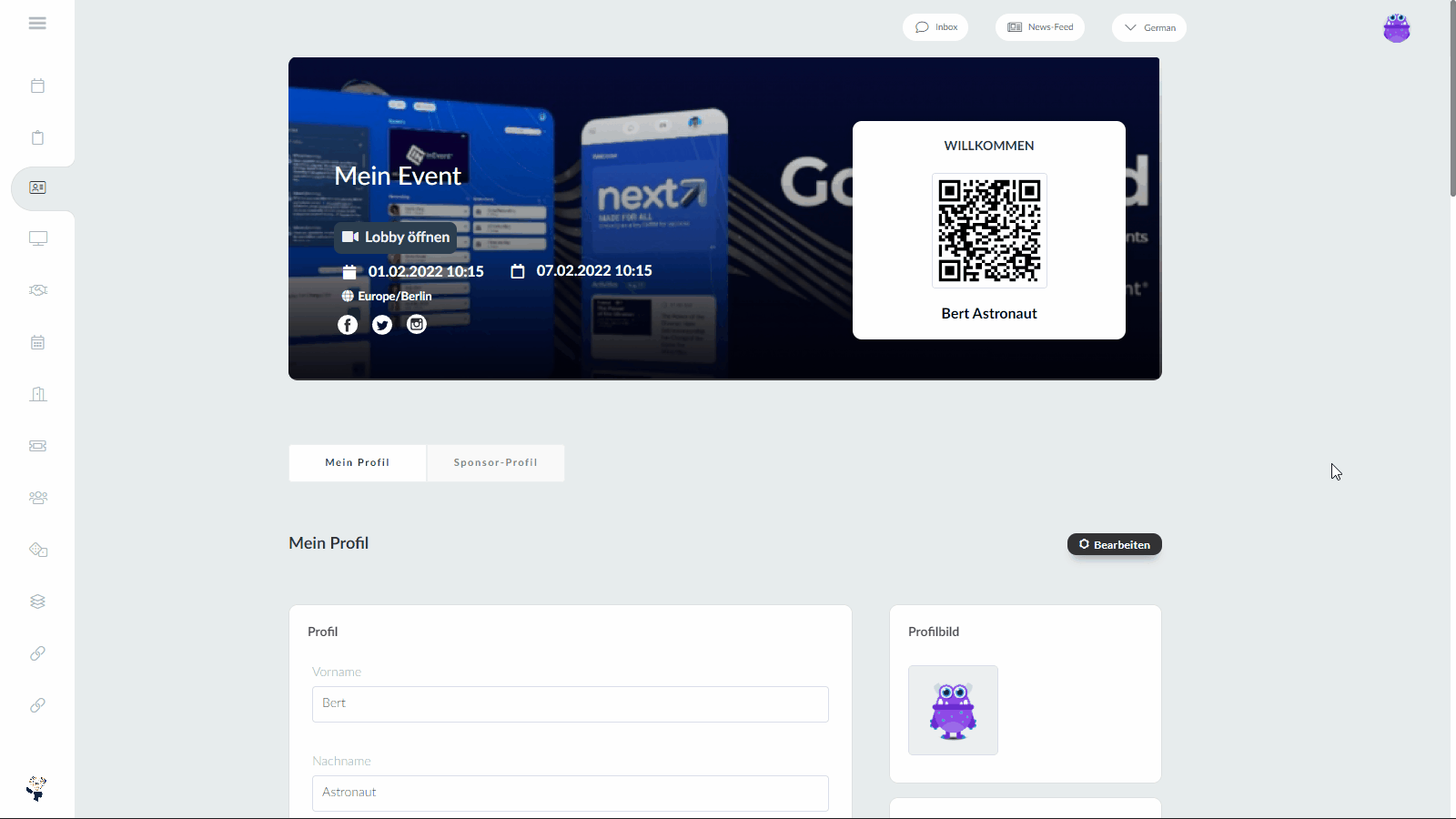Image resolution: width=1456 pixels, height=819 pixels.
Task: Open the event Instagram page icon
Action: [417, 324]
